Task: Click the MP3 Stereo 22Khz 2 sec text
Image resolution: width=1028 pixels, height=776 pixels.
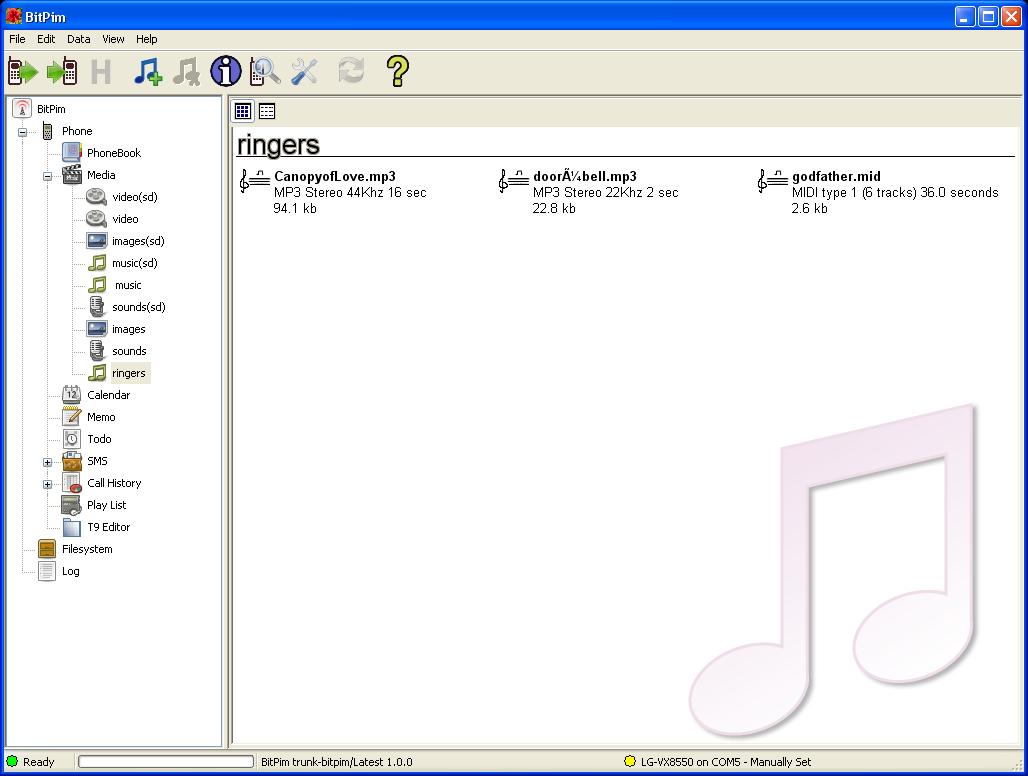Action: 605,193
